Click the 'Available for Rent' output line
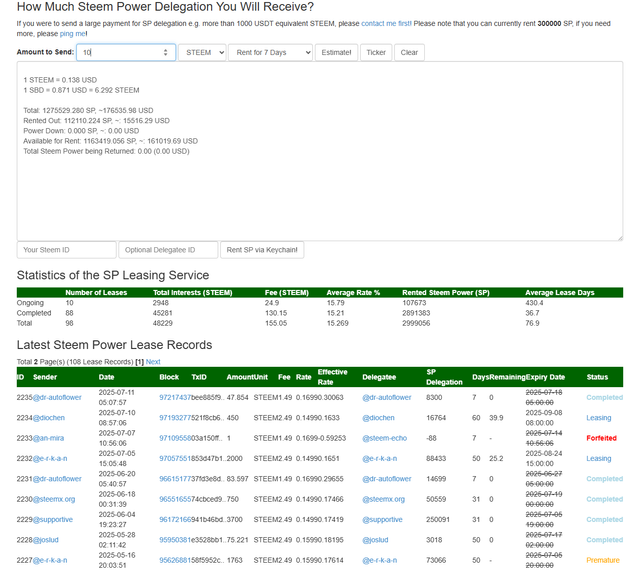Image resolution: width=640 pixels, height=573 pixels. pos(110,141)
